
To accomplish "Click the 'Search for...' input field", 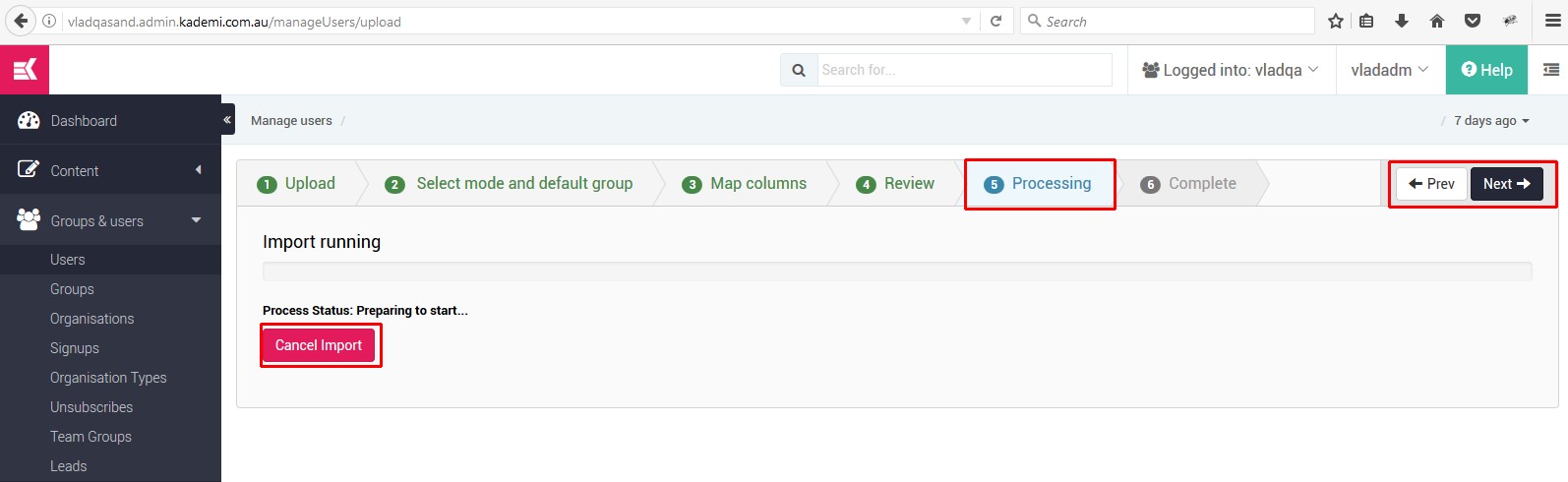I will point(964,70).
